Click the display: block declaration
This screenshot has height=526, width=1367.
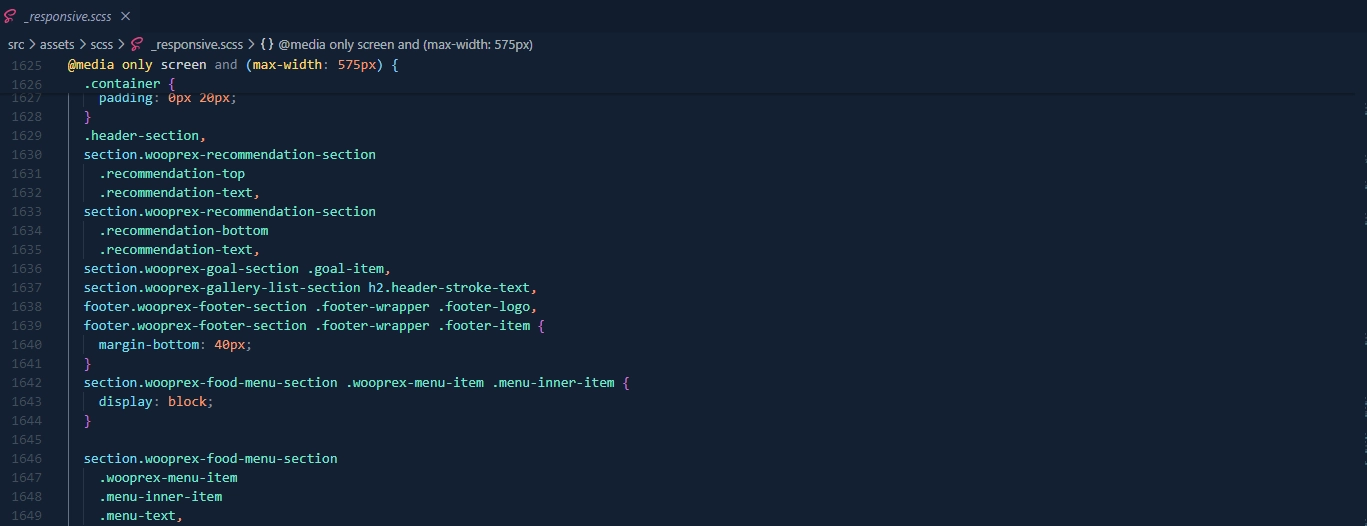click(x=156, y=402)
